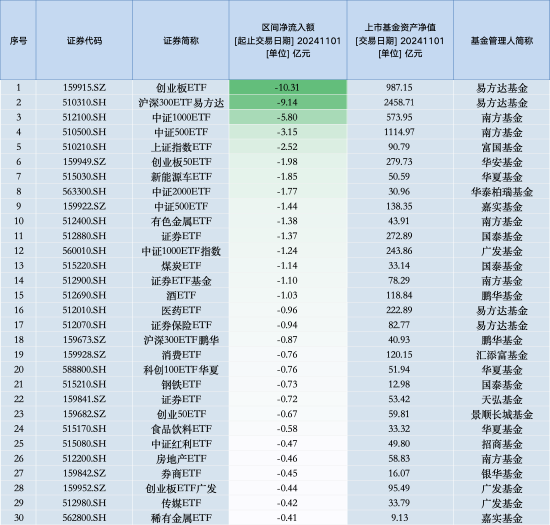Screen dimensions: 550x525
Task: Click the 汇添富基金 manager cell
Action: coord(502,355)
